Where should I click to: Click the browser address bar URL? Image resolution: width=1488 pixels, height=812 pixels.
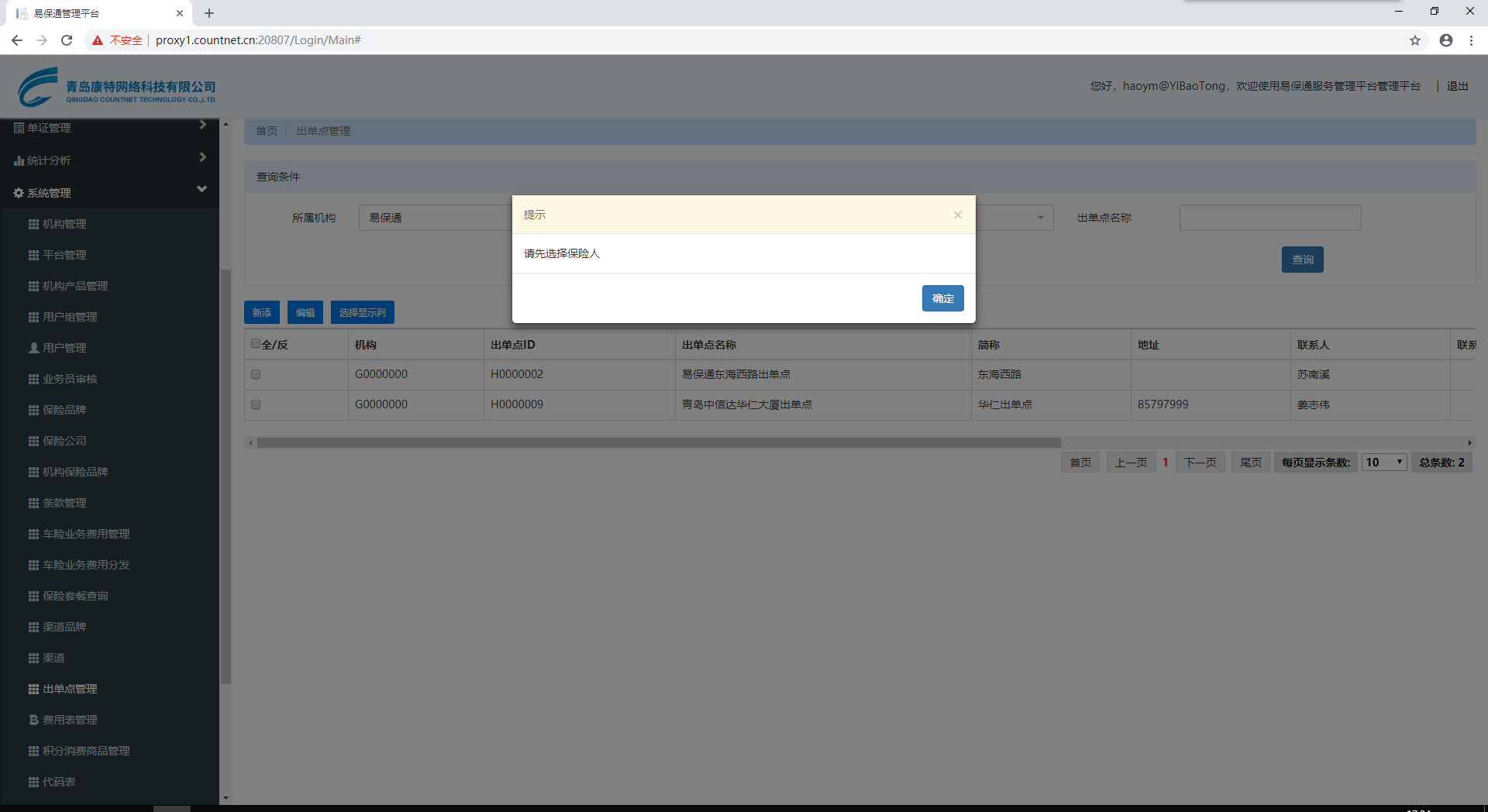click(258, 40)
